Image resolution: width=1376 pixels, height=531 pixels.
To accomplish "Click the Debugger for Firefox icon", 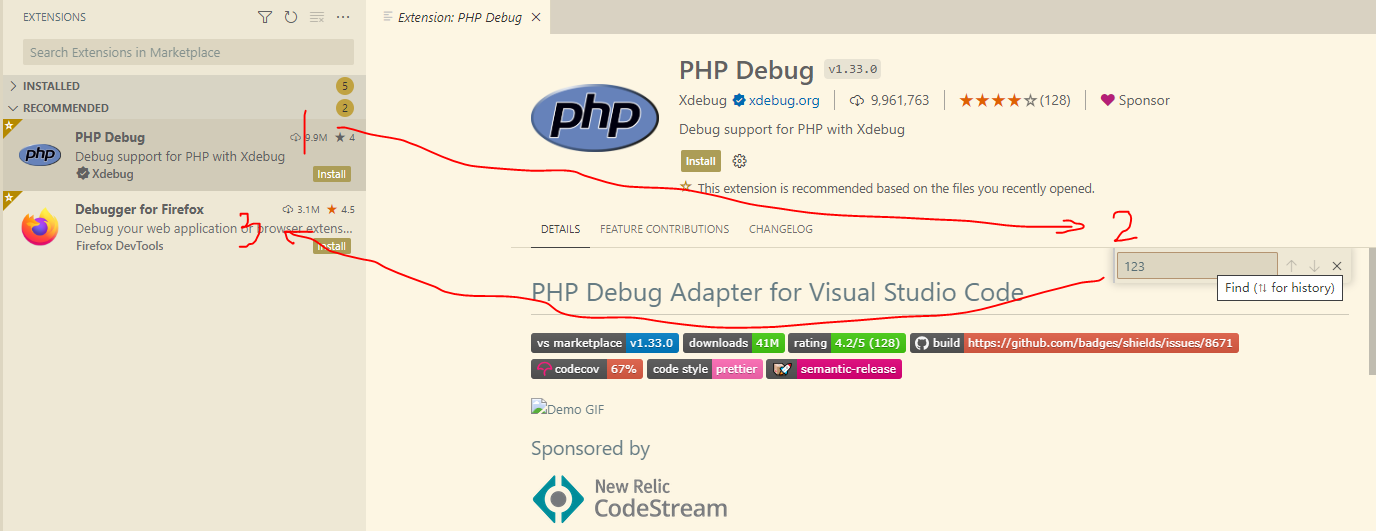I will pyautogui.click(x=40, y=227).
